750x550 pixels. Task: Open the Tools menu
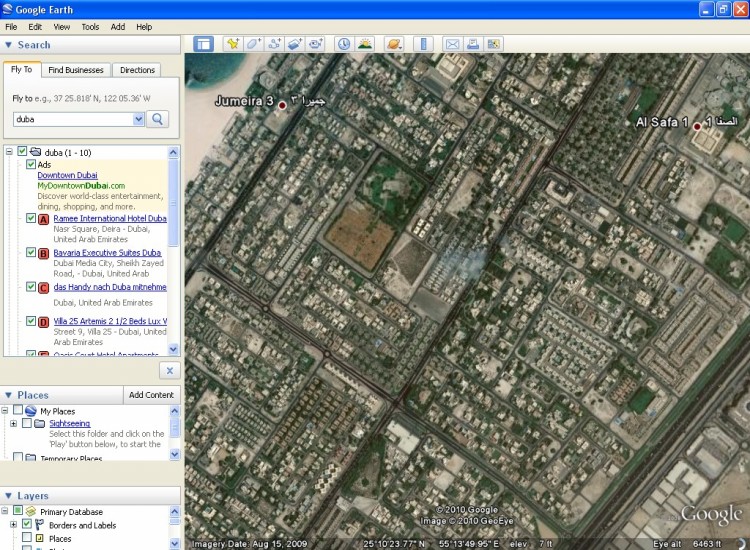click(x=90, y=27)
